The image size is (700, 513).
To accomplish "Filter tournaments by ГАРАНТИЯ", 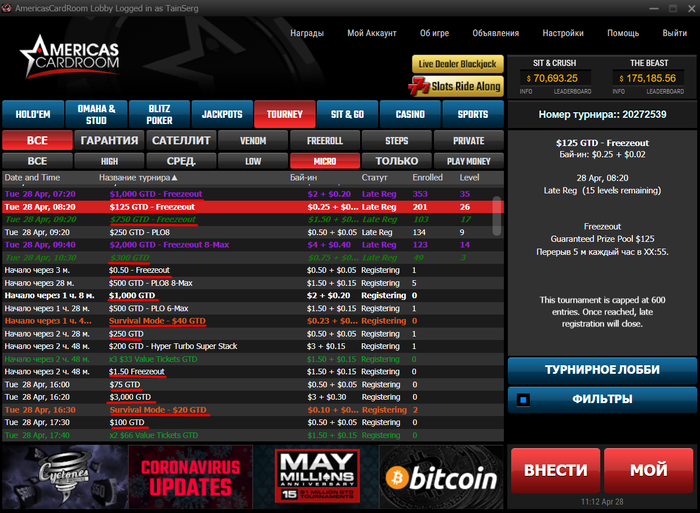I will click(x=109, y=141).
